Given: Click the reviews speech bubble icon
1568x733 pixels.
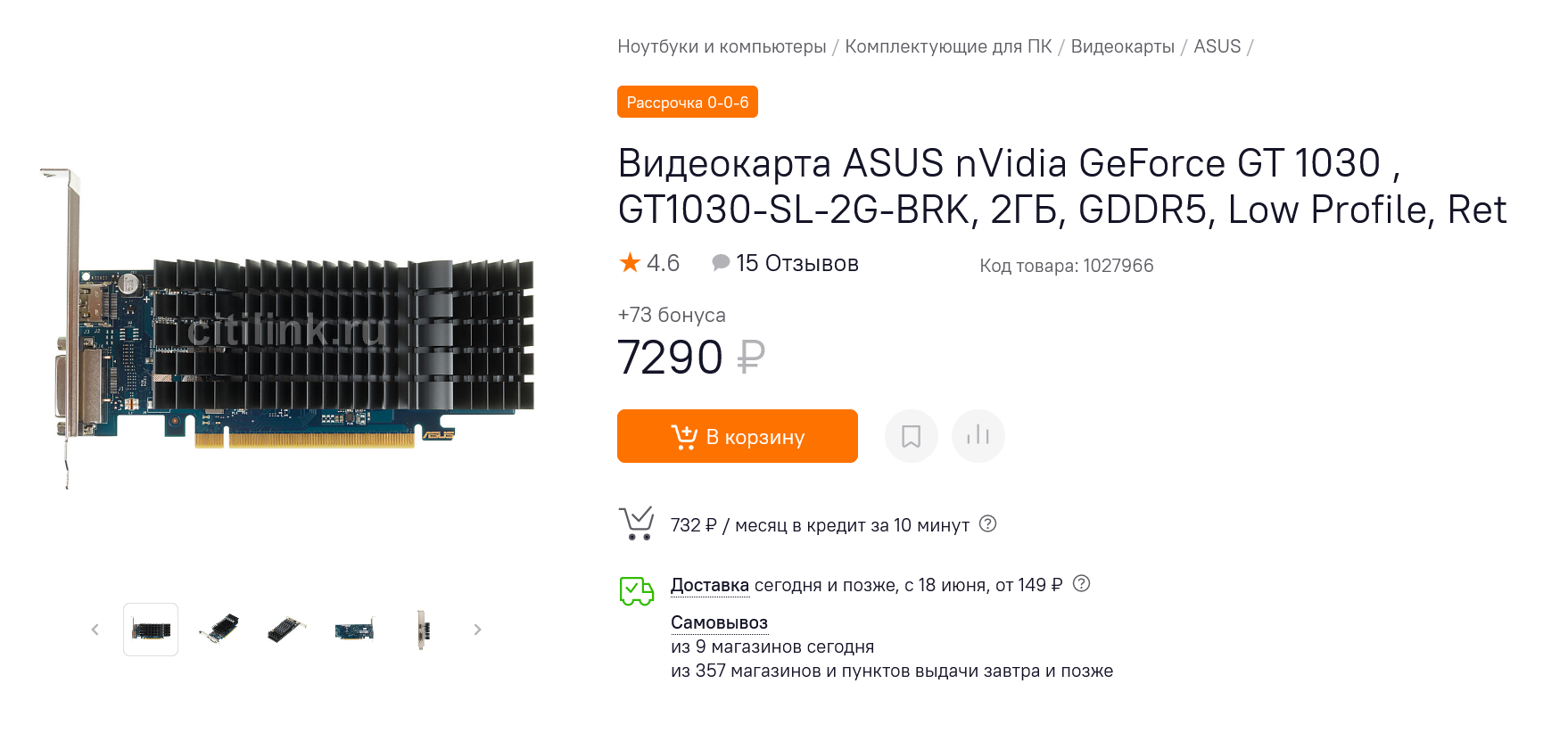Looking at the screenshot, I should click(x=721, y=263).
